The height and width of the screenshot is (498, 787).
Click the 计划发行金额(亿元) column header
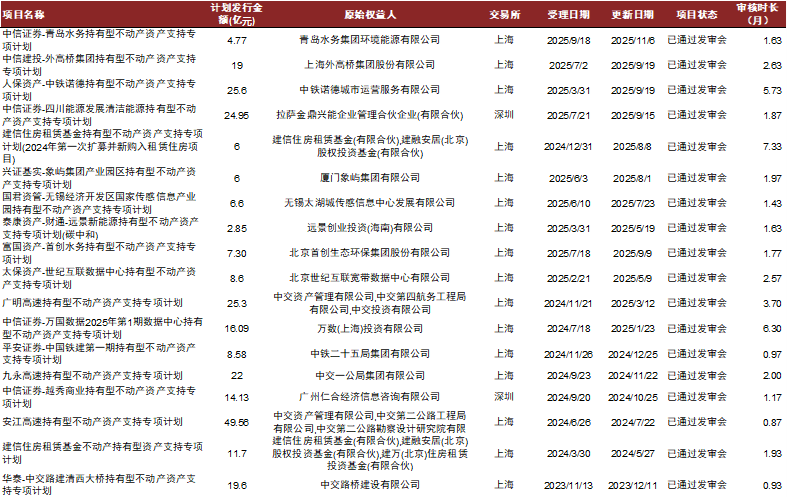coord(236,14)
